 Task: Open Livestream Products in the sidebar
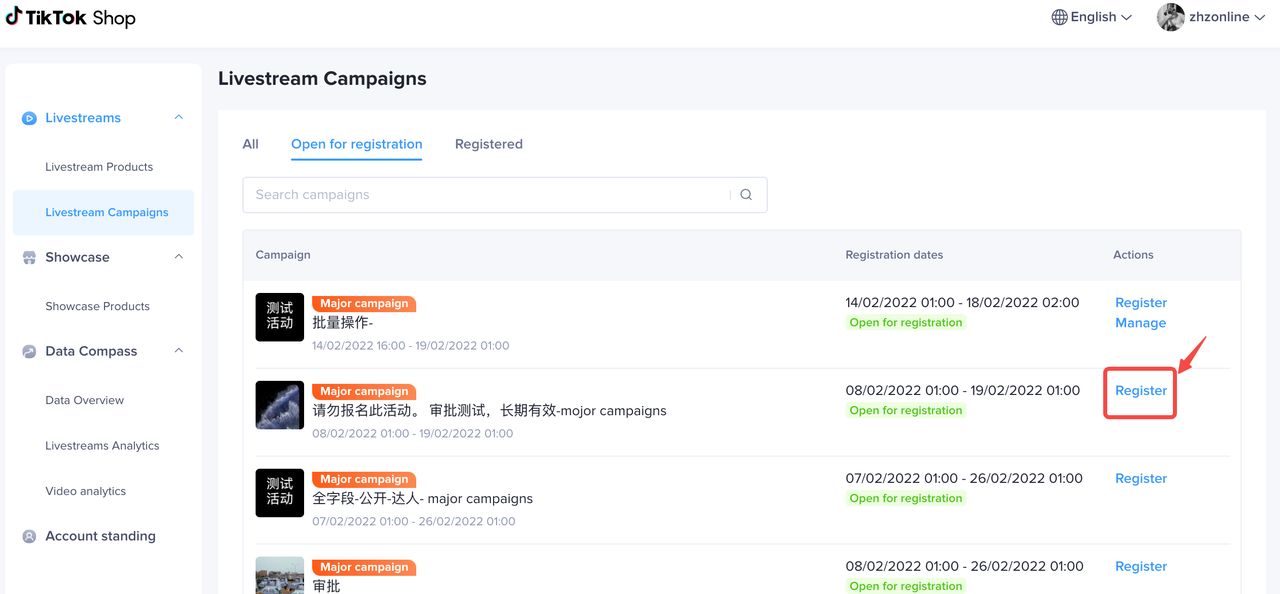pyautogui.click(x=99, y=167)
